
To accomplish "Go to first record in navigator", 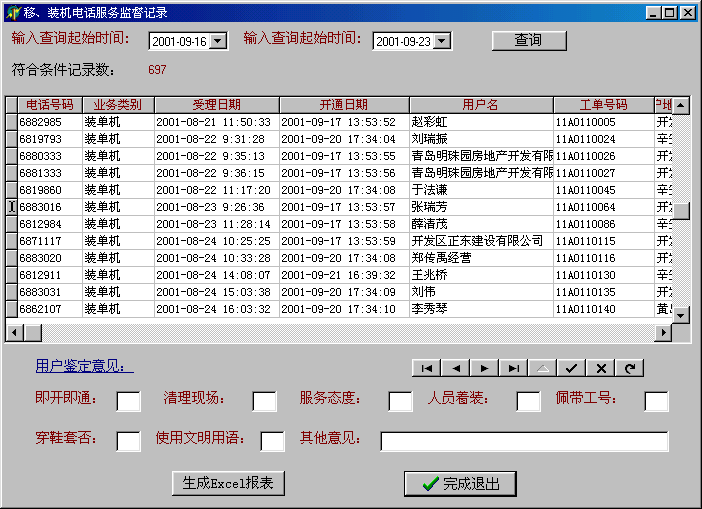I will pos(426,368).
